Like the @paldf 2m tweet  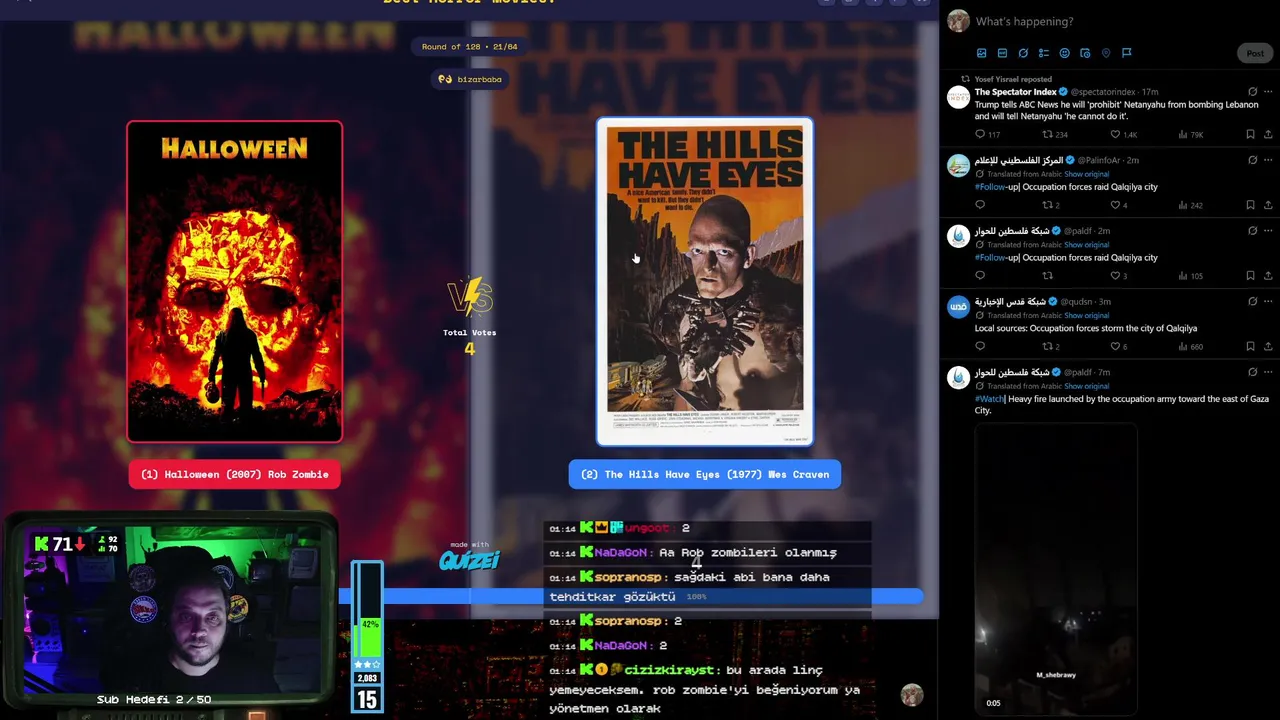[1115, 276]
